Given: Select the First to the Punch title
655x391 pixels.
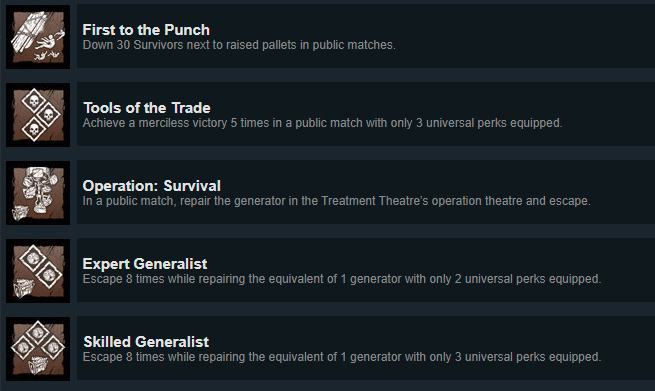Looking at the screenshot, I should tap(146, 30).
